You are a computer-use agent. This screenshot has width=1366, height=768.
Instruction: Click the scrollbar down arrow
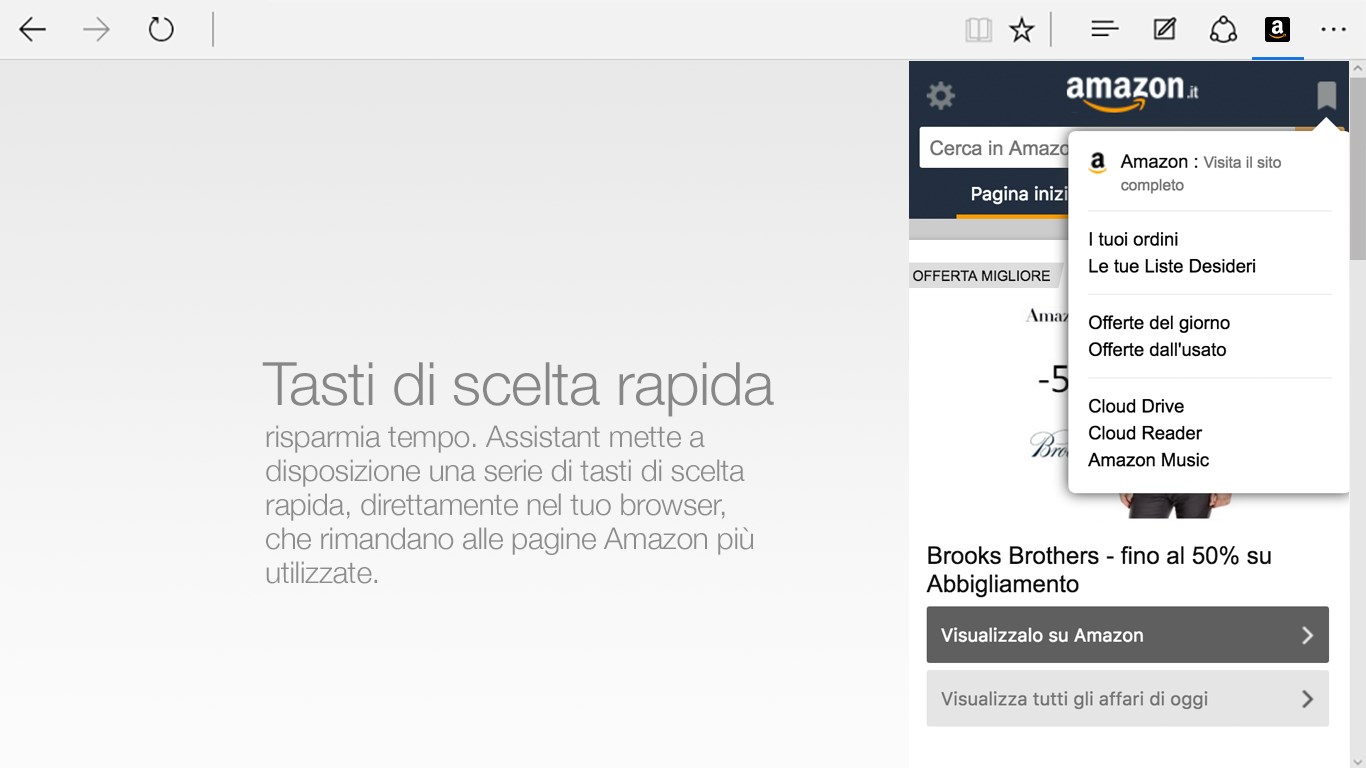(x=1358, y=761)
